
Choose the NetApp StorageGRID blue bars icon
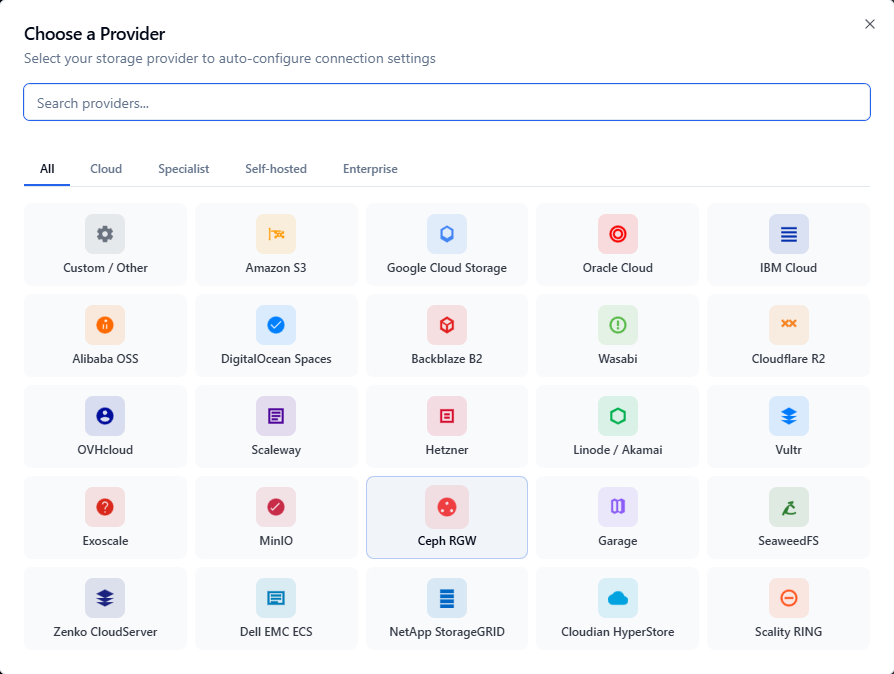(x=447, y=598)
